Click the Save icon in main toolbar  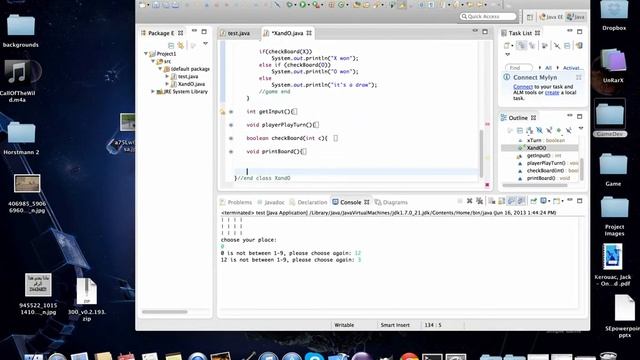(x=156, y=5)
